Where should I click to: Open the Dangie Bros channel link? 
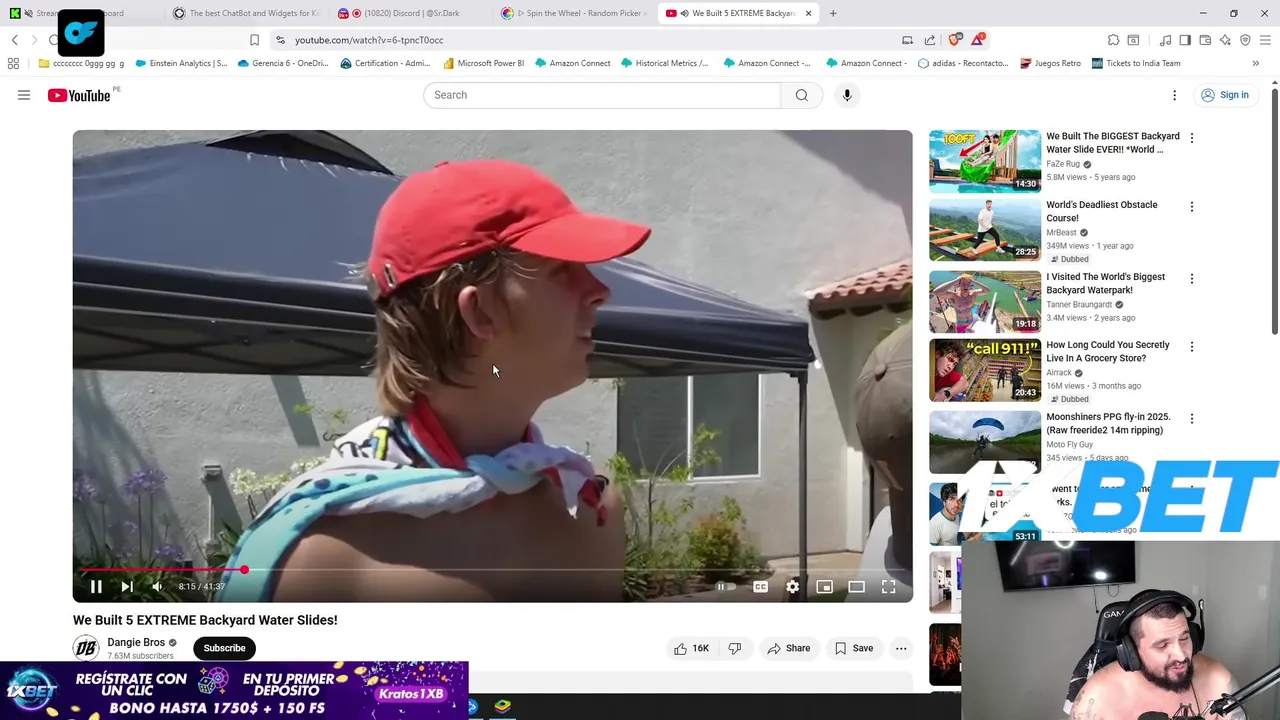pyautogui.click(x=136, y=642)
